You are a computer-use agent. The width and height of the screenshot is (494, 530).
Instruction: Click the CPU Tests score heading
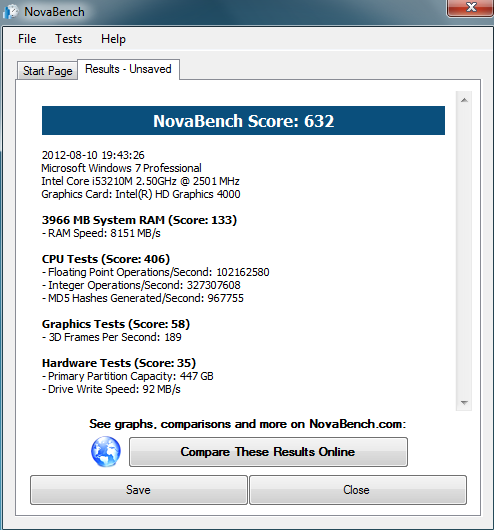click(x=106, y=259)
